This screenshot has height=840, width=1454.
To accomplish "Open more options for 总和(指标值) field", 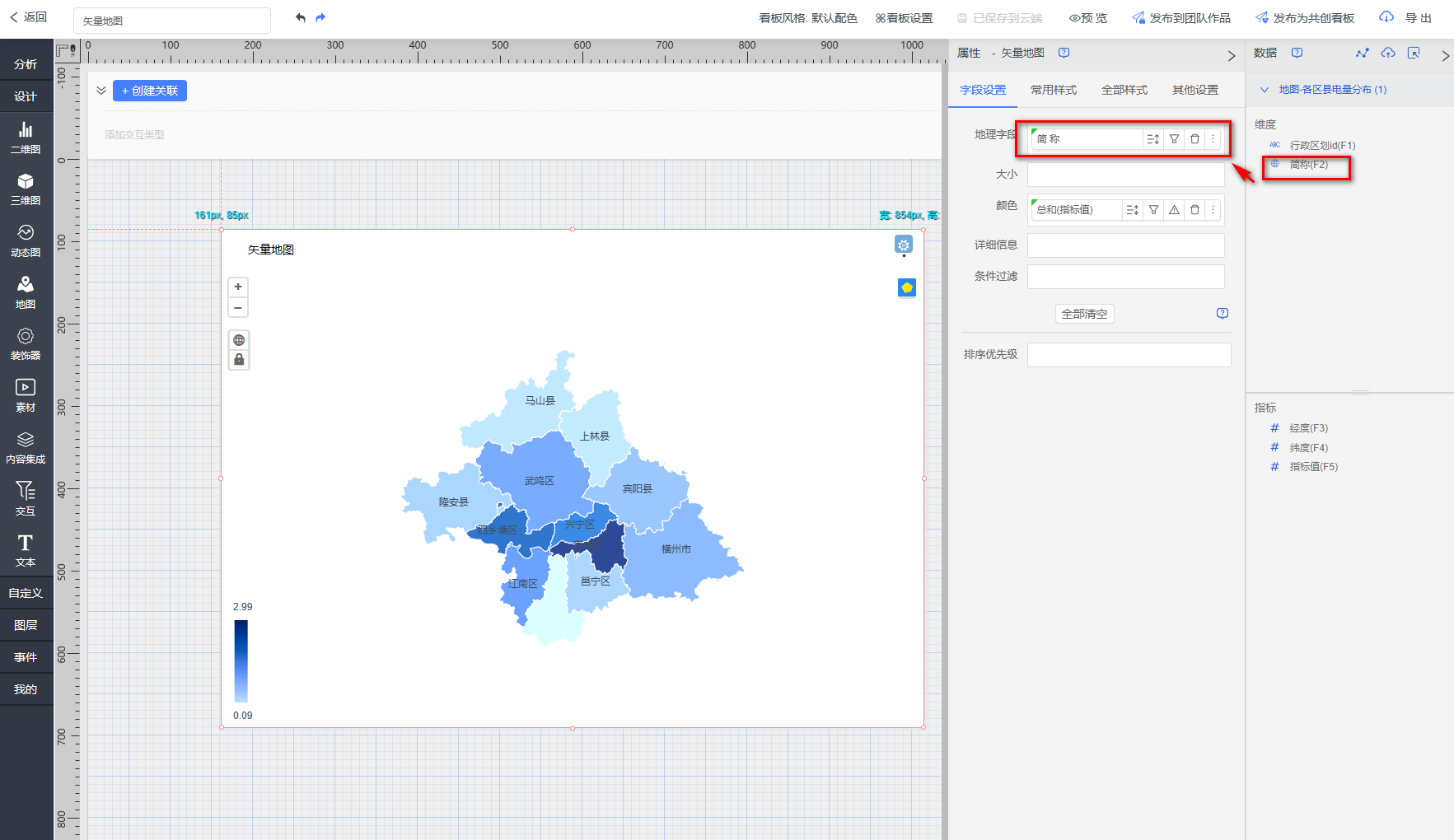I will tap(1213, 210).
